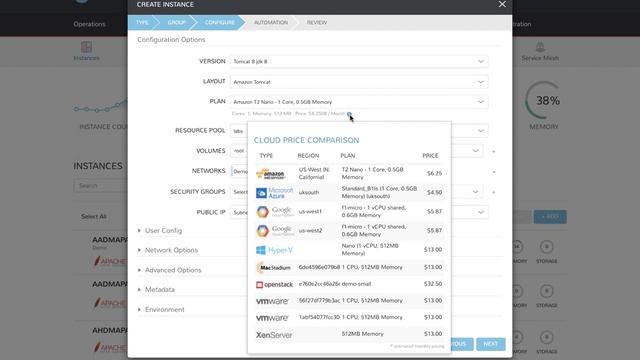Click the TYPE column header
The image size is (640, 360).
click(266, 156)
